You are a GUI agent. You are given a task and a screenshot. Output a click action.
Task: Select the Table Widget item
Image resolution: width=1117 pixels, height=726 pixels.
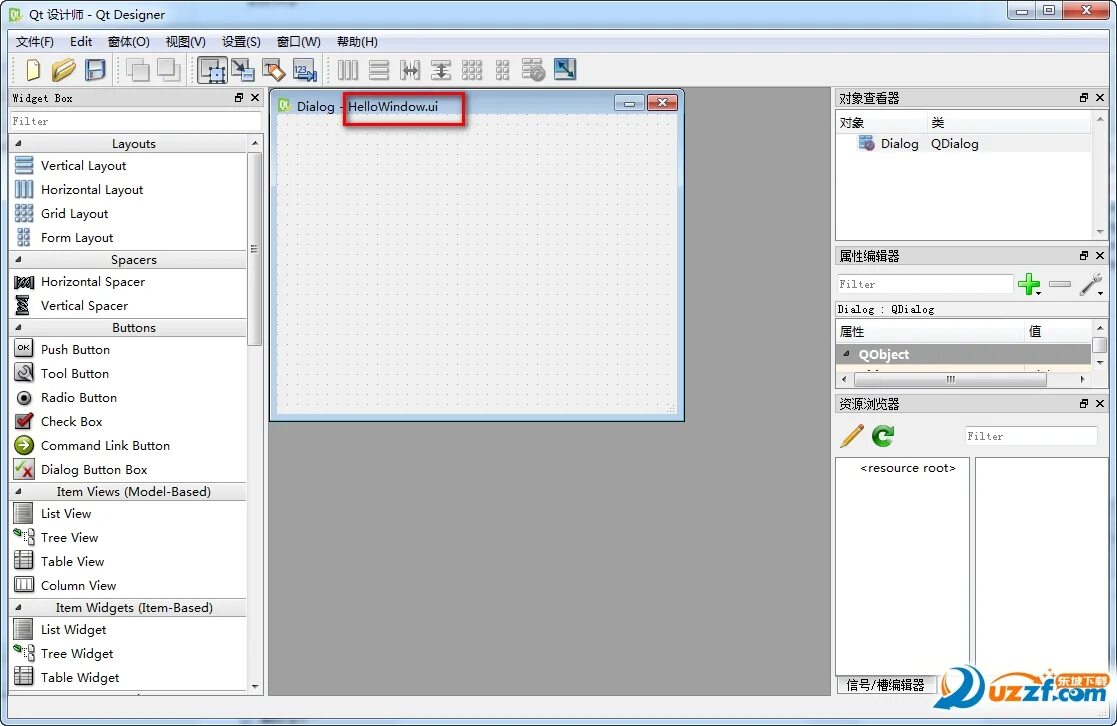[67, 678]
